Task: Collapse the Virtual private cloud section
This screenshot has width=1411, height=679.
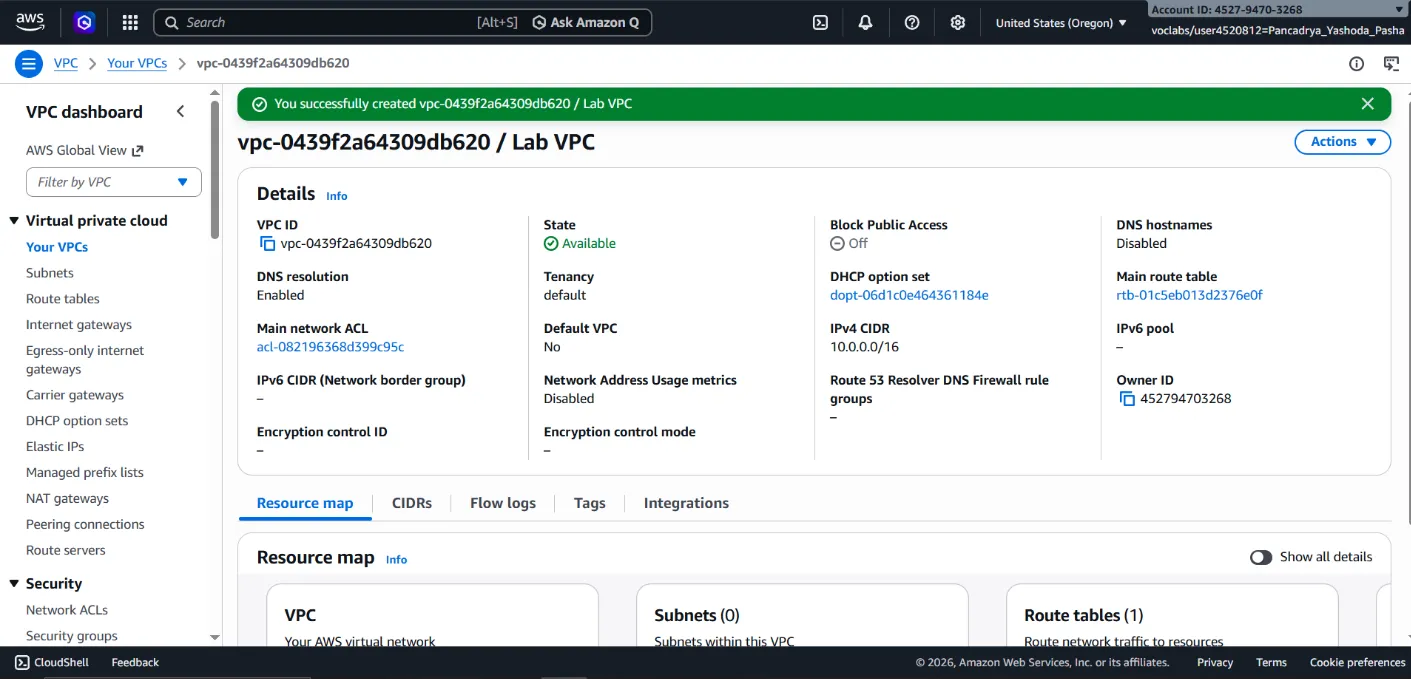Action: pos(14,220)
